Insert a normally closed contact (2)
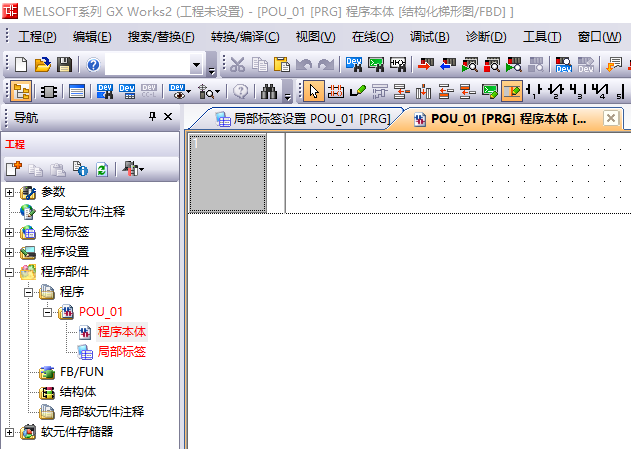 (556, 92)
